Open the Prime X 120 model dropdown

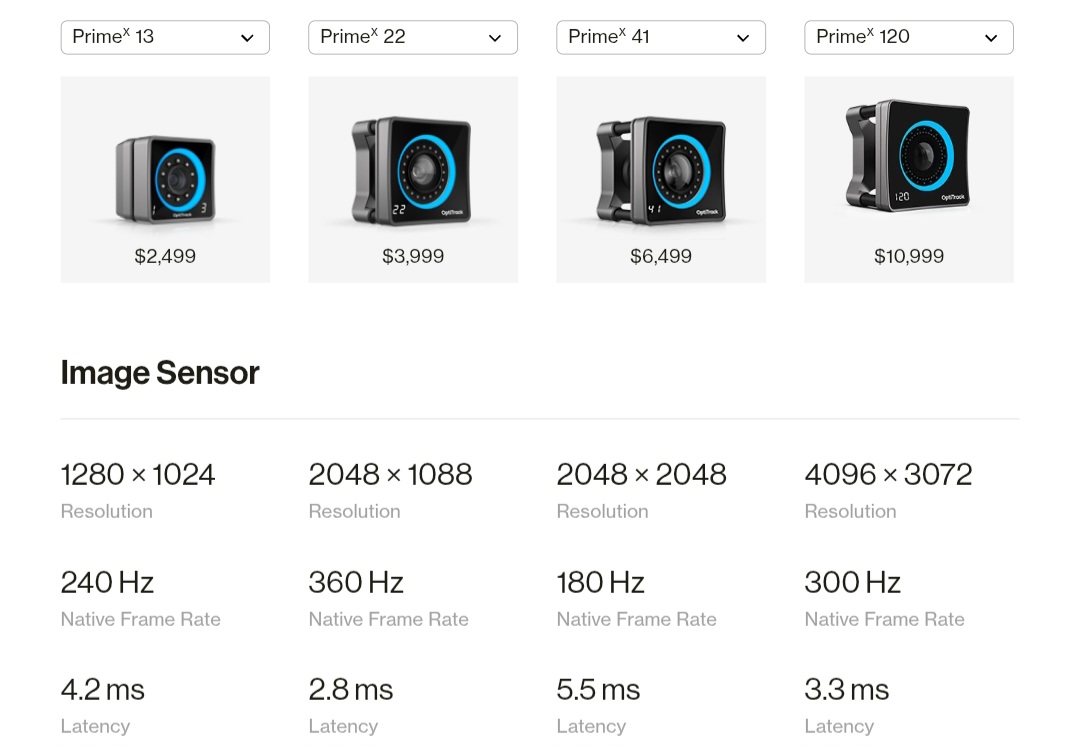[x=909, y=38]
